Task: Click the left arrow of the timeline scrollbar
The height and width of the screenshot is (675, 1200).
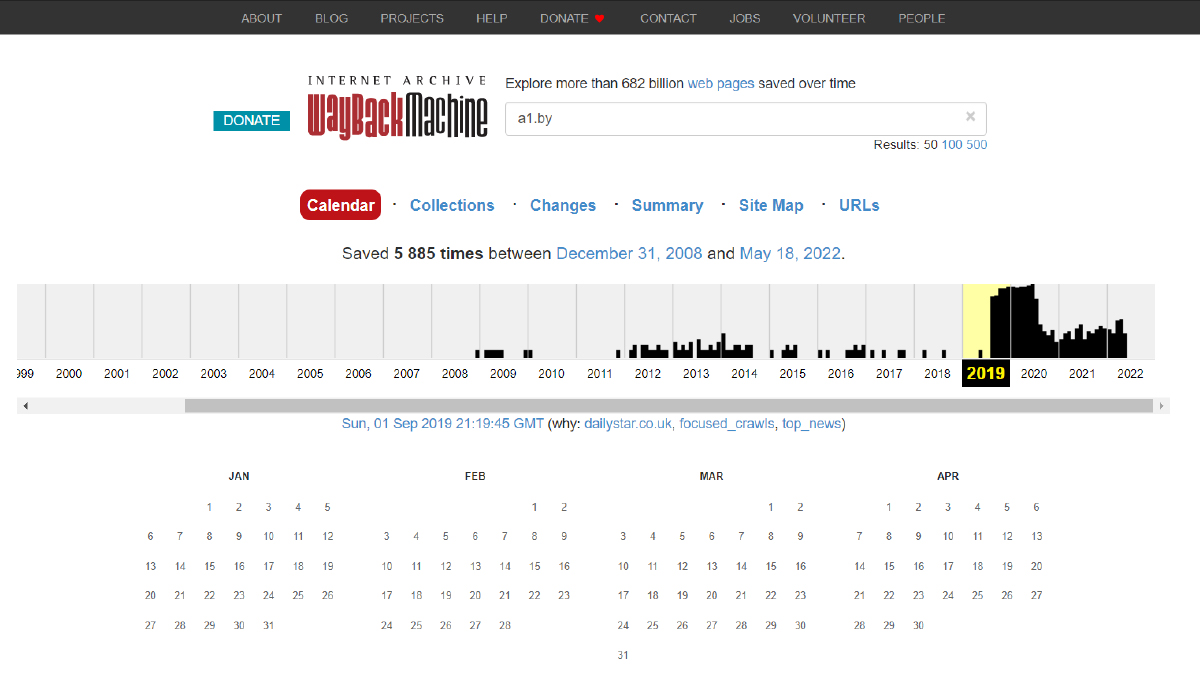Action: [25, 406]
